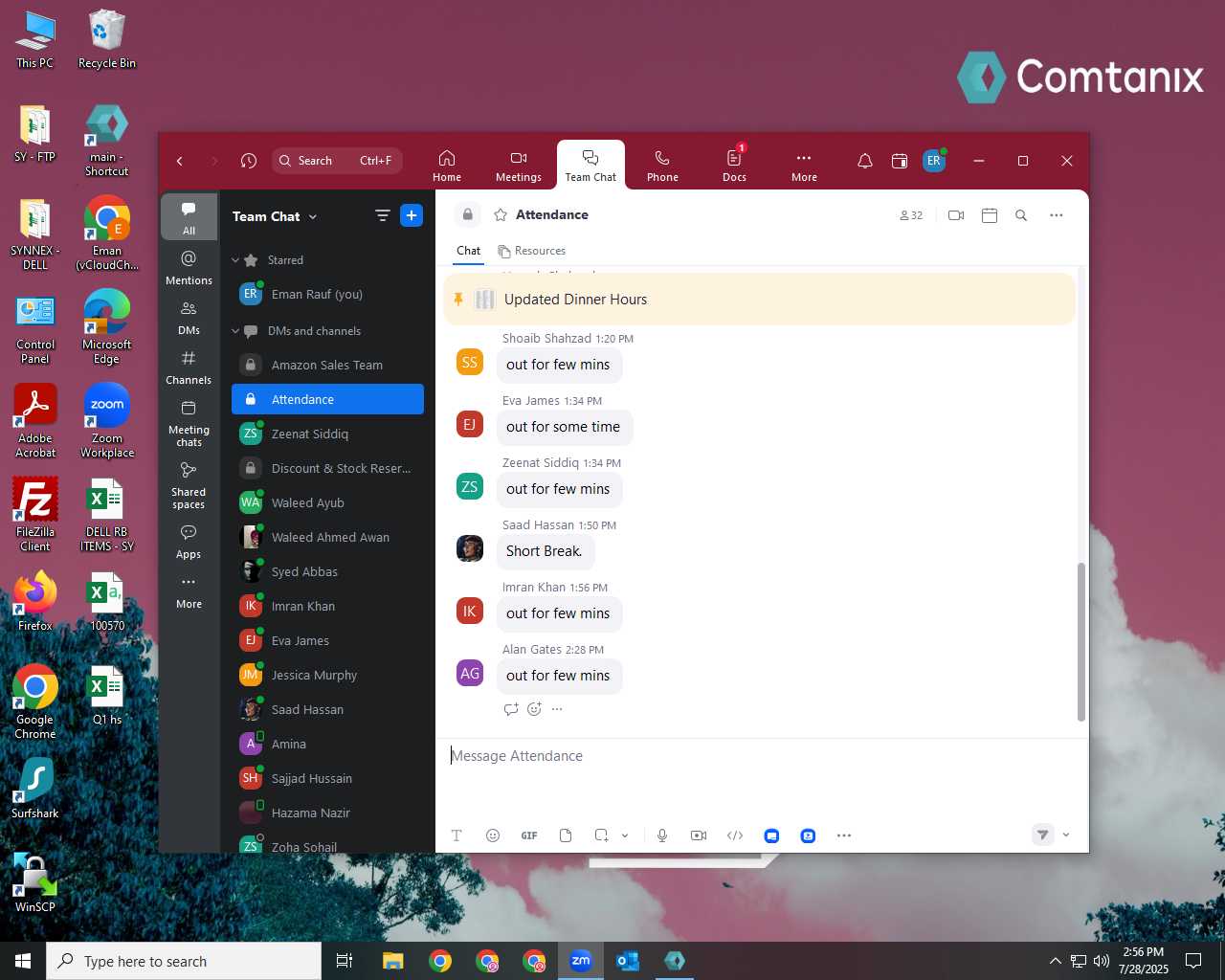Image resolution: width=1225 pixels, height=980 pixels.
Task: Click the Message Attendance input field
Action: (x=762, y=756)
